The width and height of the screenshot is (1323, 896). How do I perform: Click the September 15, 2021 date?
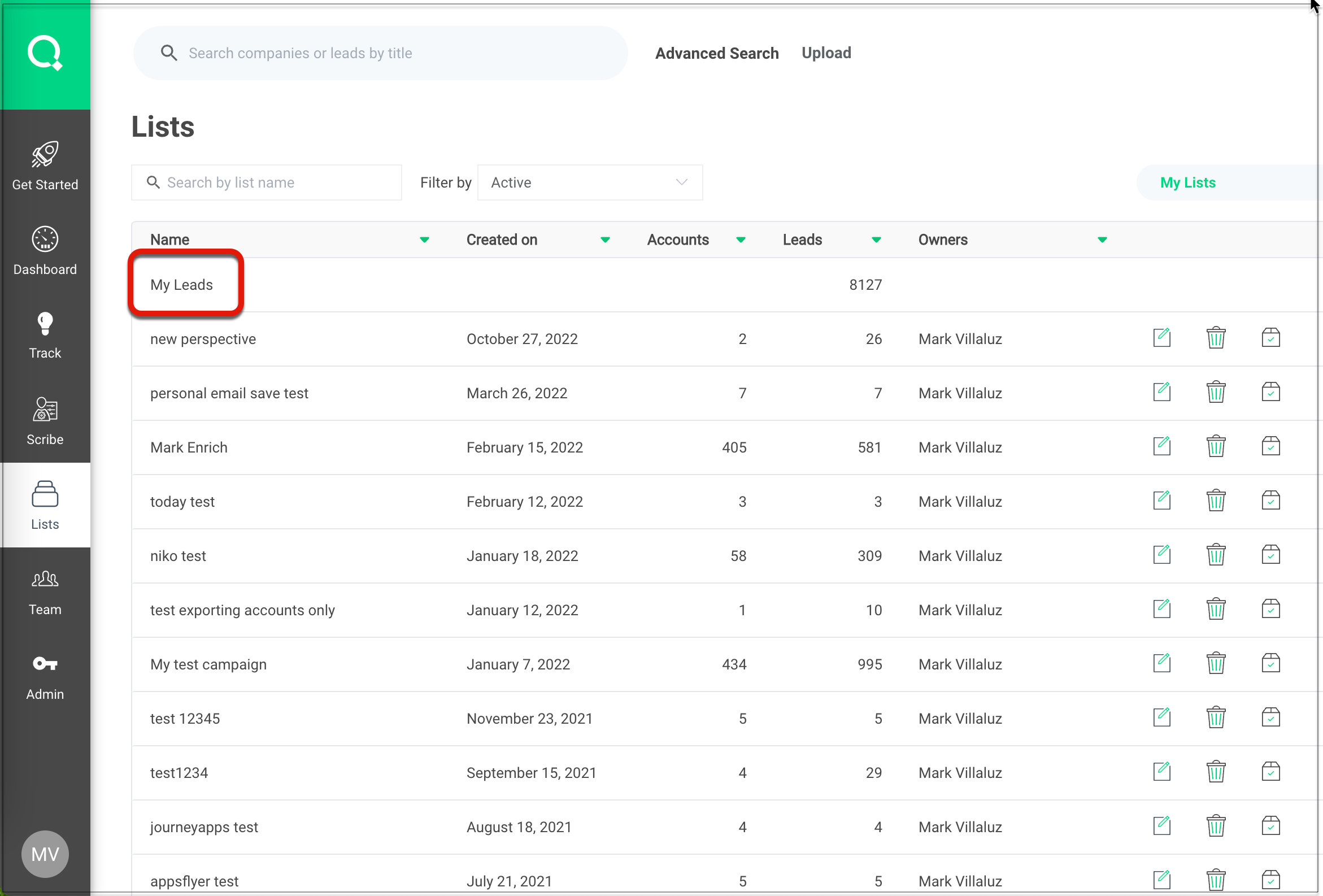point(531,772)
